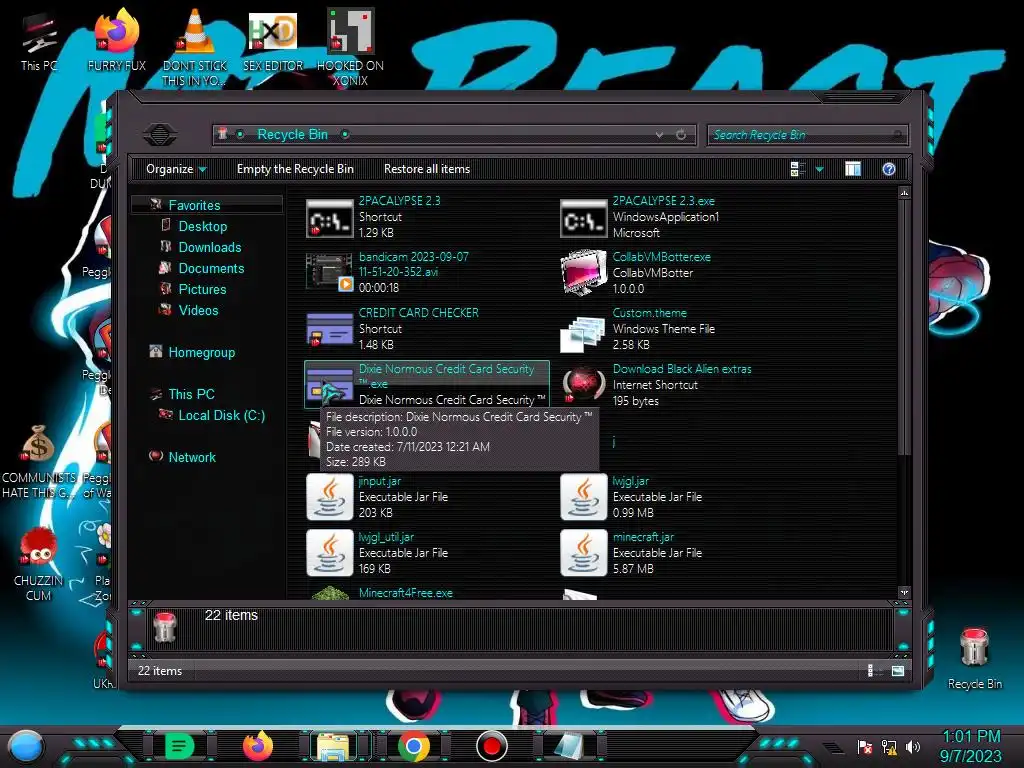Select the CollabVMBotter.exe icon

pos(583,272)
